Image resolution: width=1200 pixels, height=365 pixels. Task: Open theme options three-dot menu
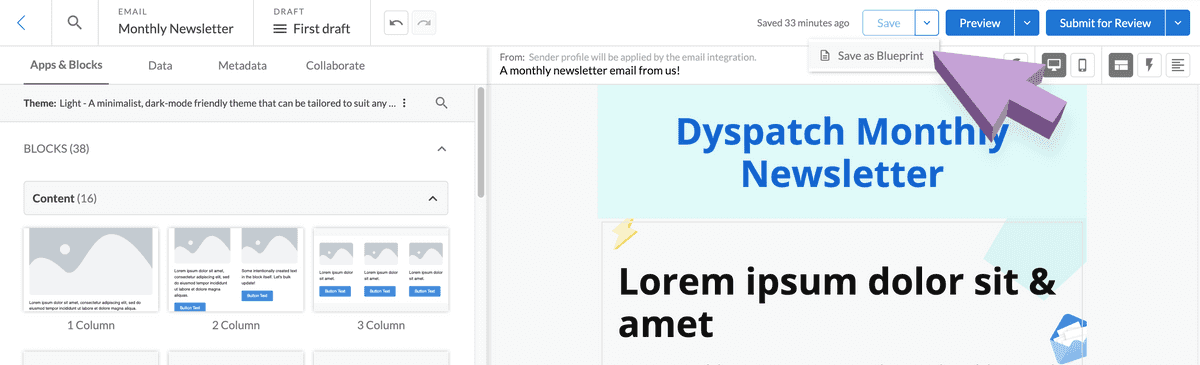pos(404,103)
